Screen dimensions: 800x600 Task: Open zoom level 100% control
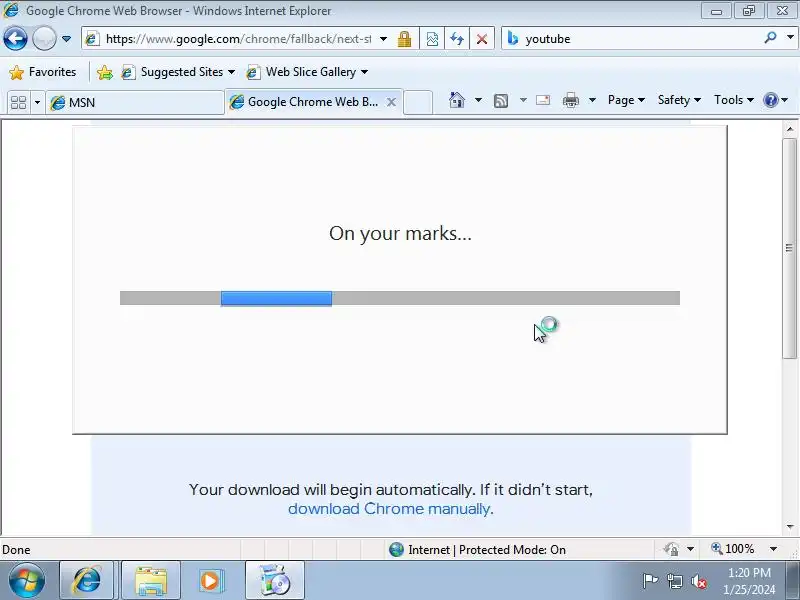733,549
